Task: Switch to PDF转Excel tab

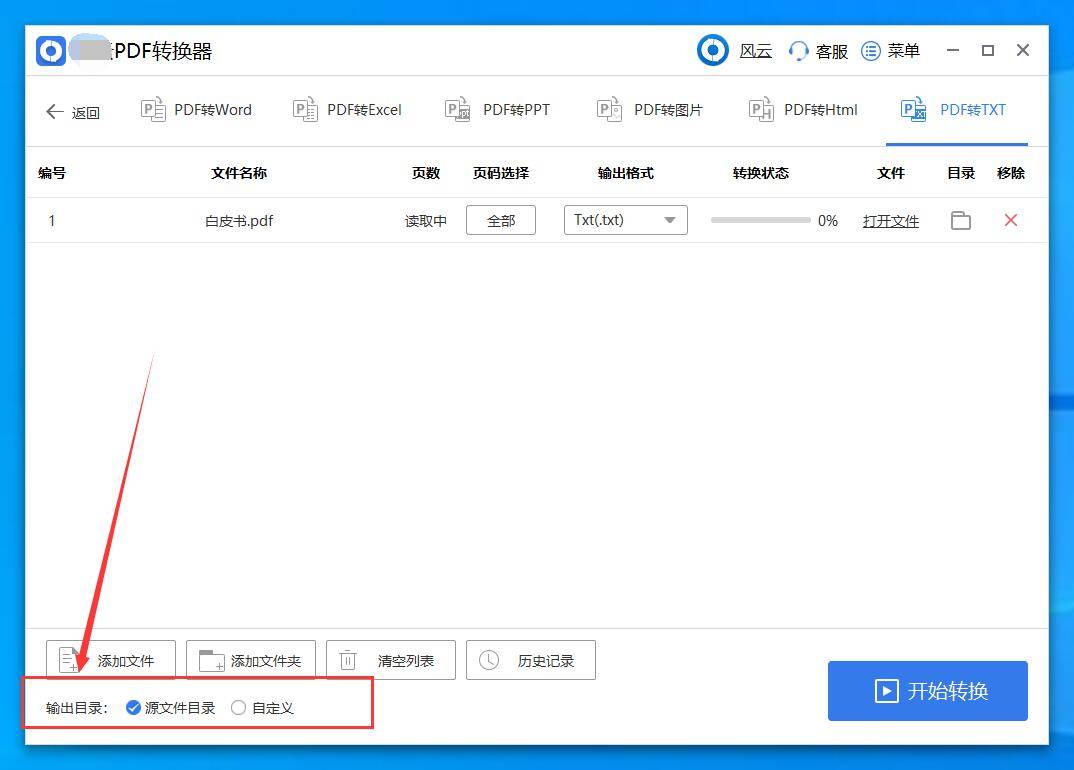Action: click(x=347, y=110)
